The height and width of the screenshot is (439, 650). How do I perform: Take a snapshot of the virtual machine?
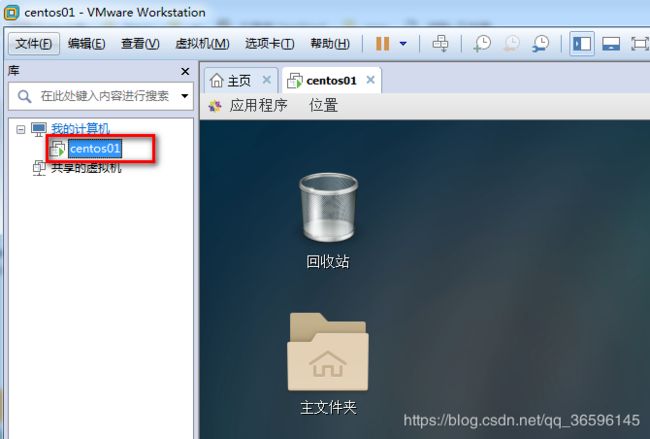[x=482, y=44]
